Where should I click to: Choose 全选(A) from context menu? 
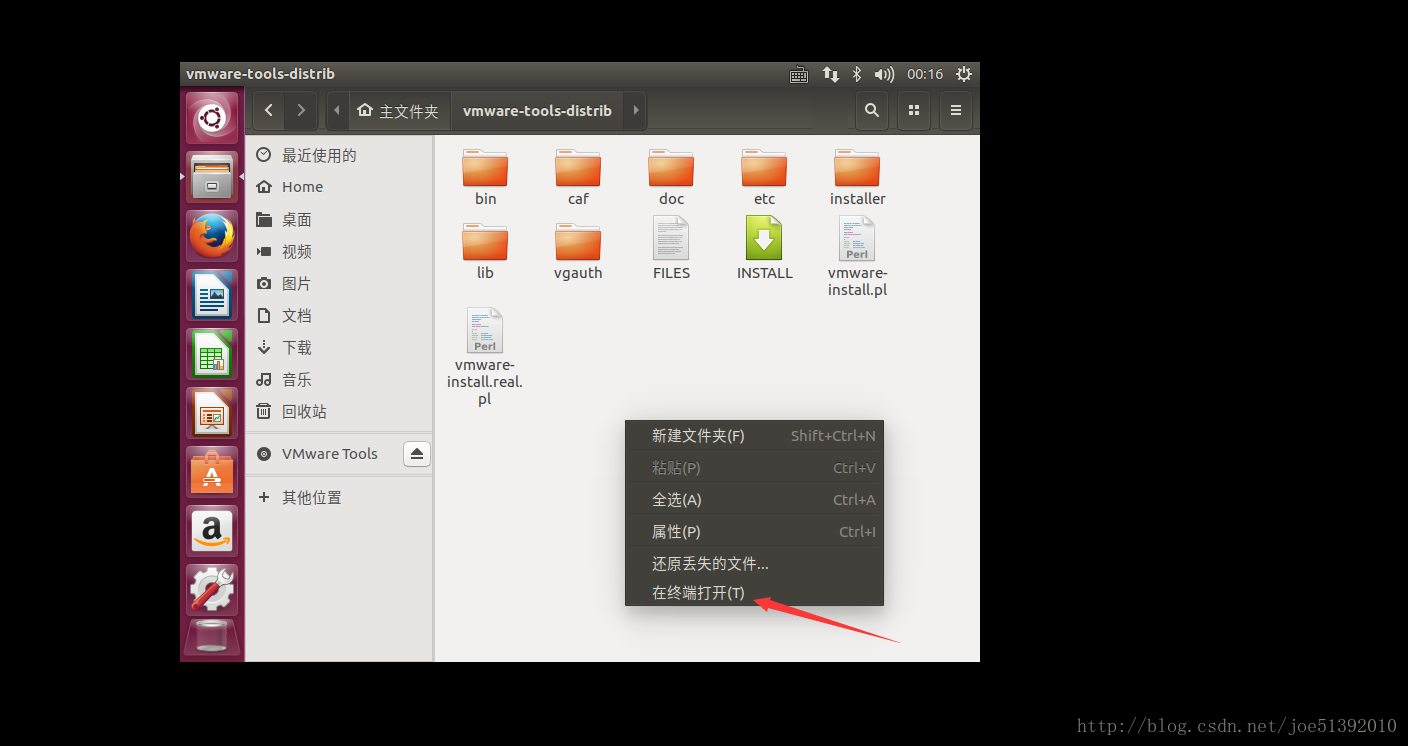pyautogui.click(x=754, y=500)
